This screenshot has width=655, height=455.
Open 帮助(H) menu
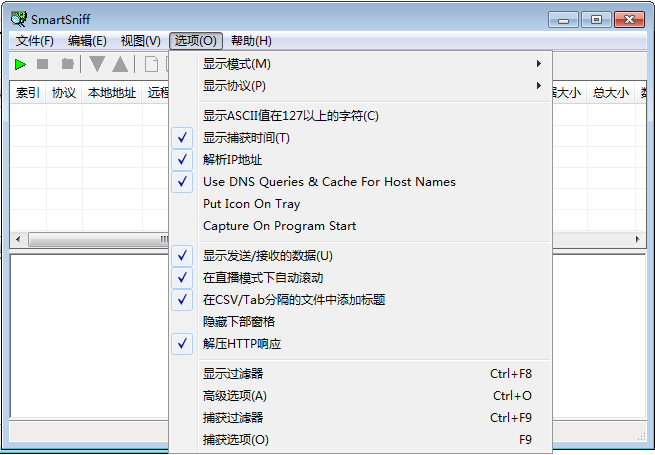pos(251,41)
